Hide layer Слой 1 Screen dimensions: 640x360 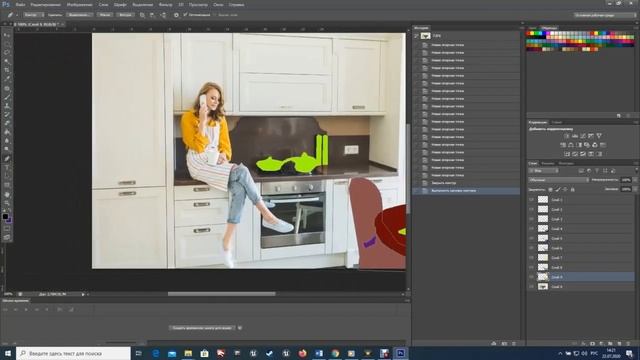[531, 200]
